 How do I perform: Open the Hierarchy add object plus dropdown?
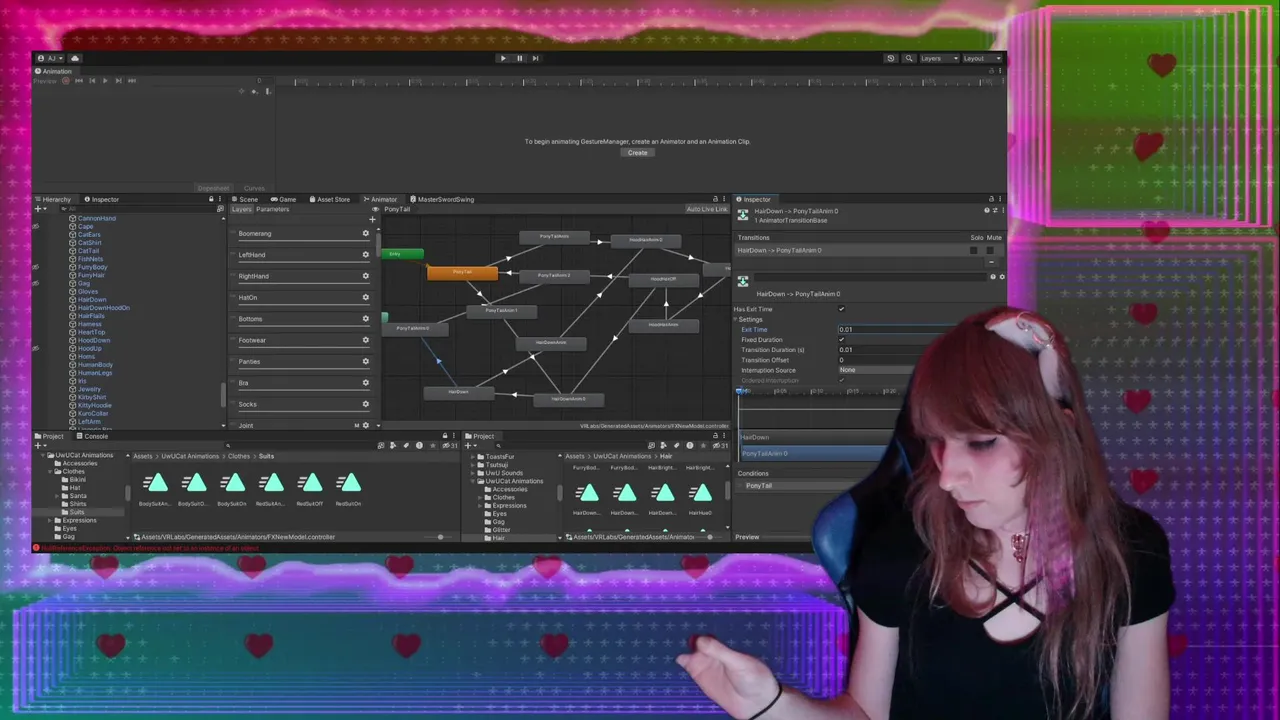click(x=41, y=209)
